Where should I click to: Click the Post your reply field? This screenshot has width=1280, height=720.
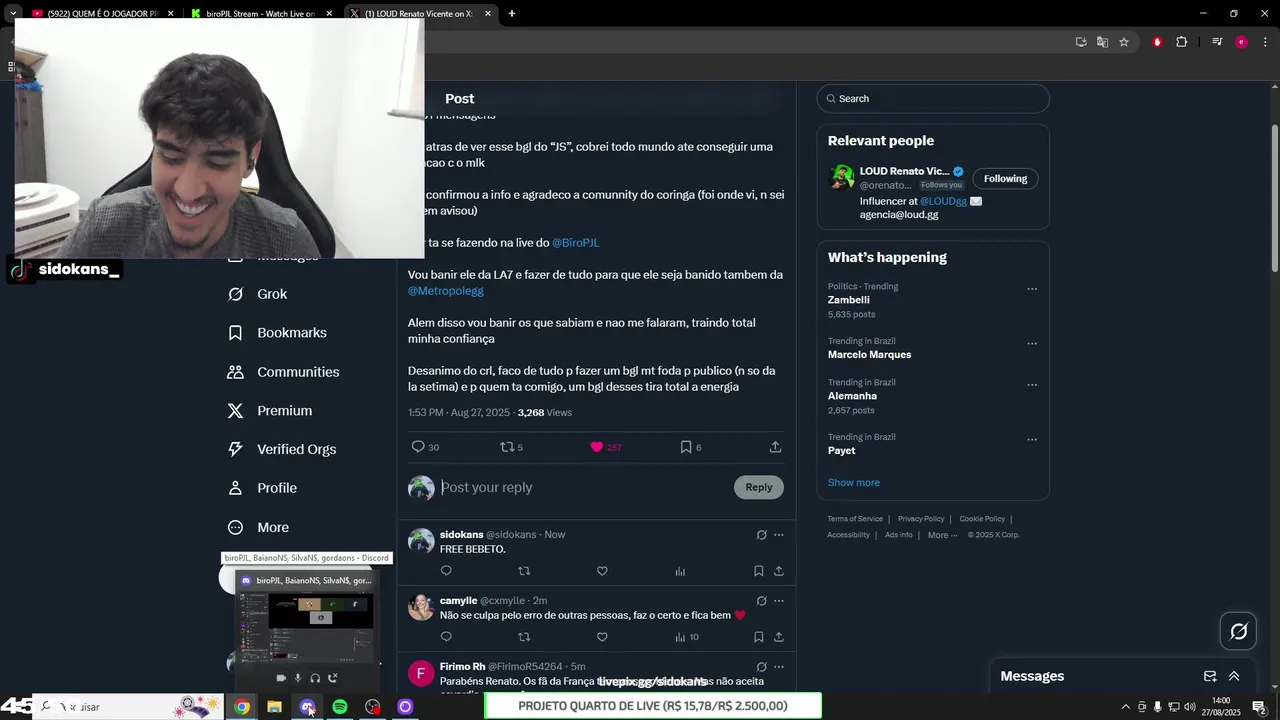[584, 487]
